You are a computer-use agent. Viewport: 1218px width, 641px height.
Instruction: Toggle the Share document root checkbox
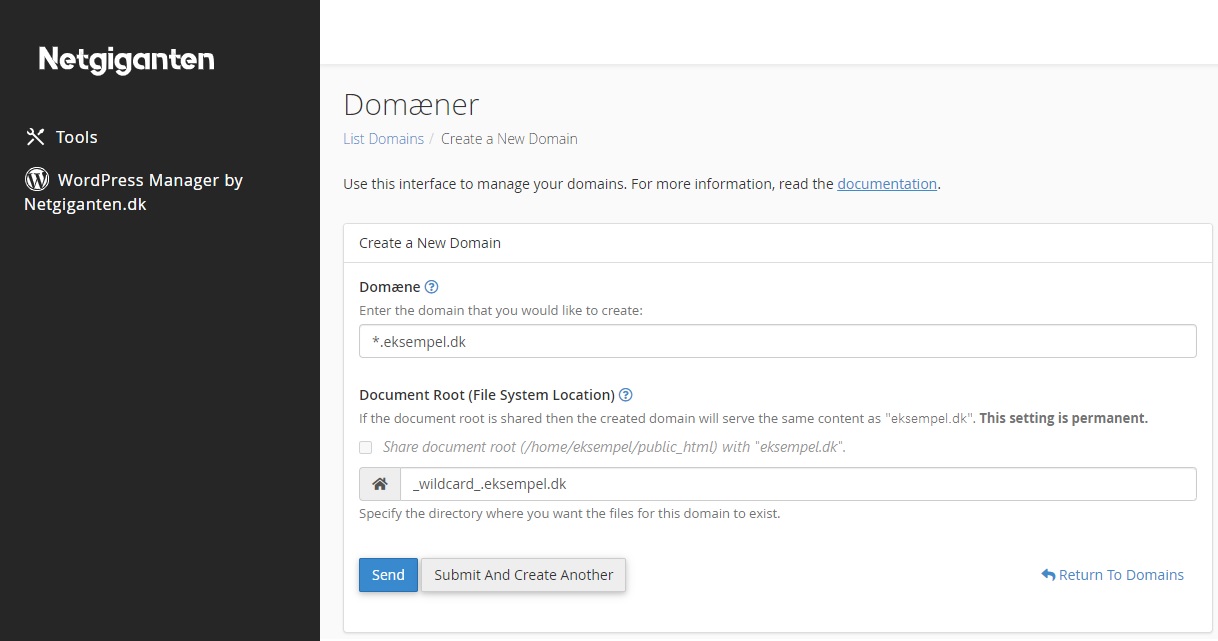(x=366, y=447)
